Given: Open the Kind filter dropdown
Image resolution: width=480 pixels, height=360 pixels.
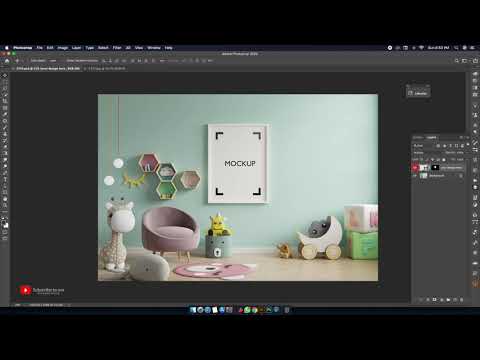Looking at the screenshot, I should tap(423, 146).
